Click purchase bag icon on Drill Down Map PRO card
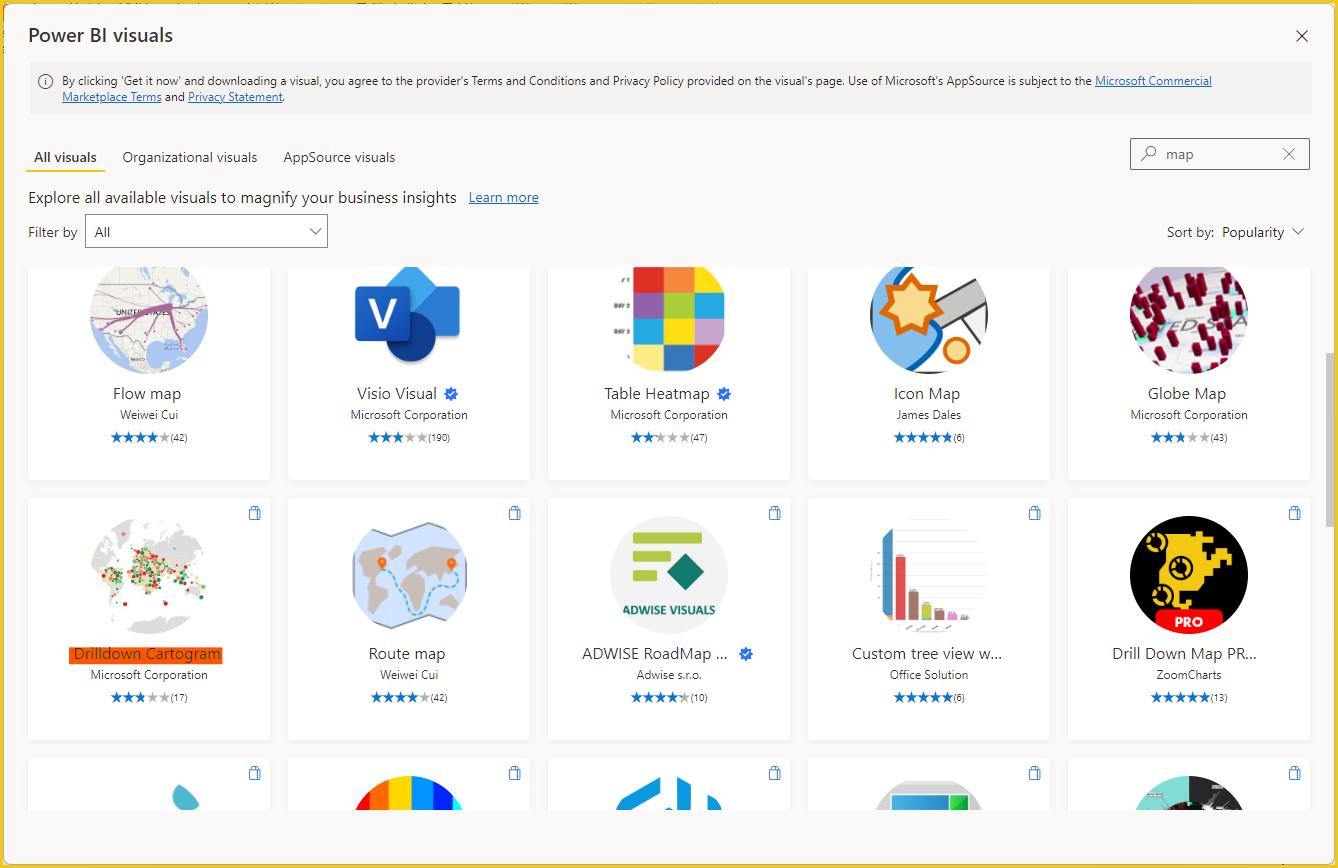 click(1295, 513)
